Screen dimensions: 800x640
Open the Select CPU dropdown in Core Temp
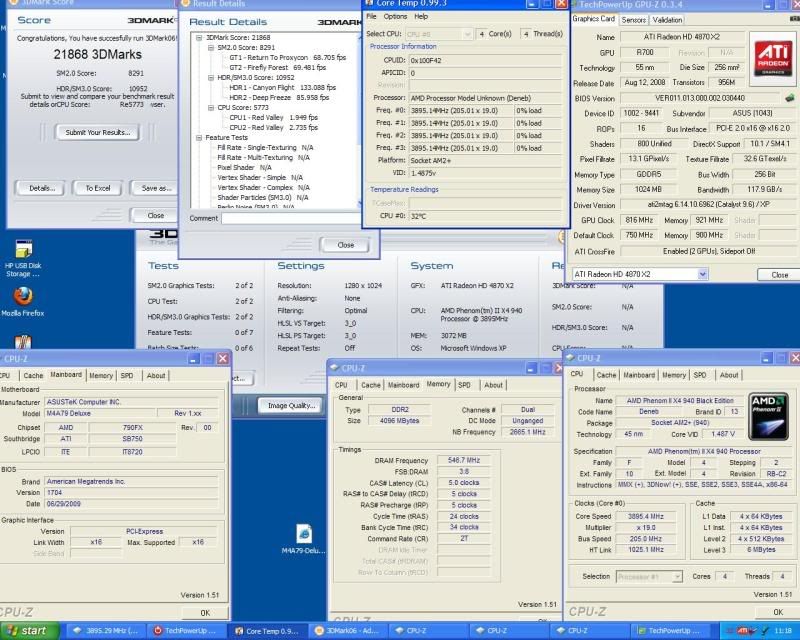[439, 34]
